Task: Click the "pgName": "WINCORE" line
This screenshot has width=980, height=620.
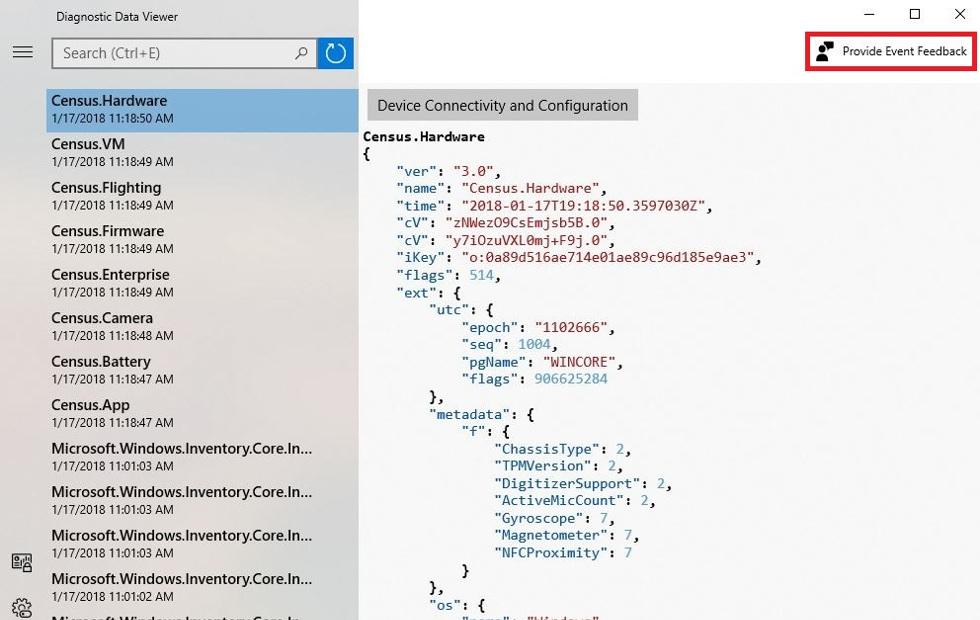Action: (x=542, y=362)
